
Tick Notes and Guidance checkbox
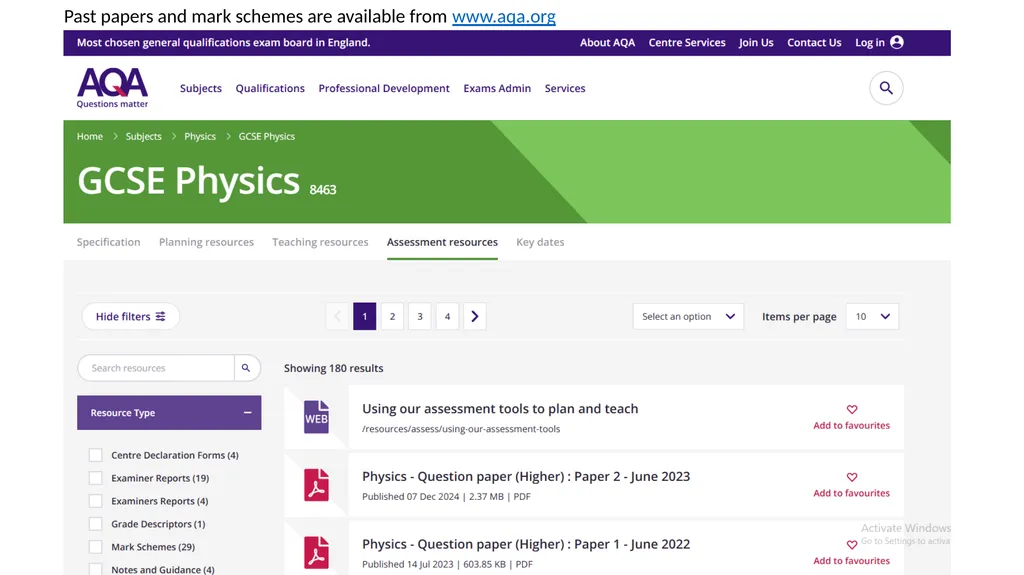pos(95,569)
